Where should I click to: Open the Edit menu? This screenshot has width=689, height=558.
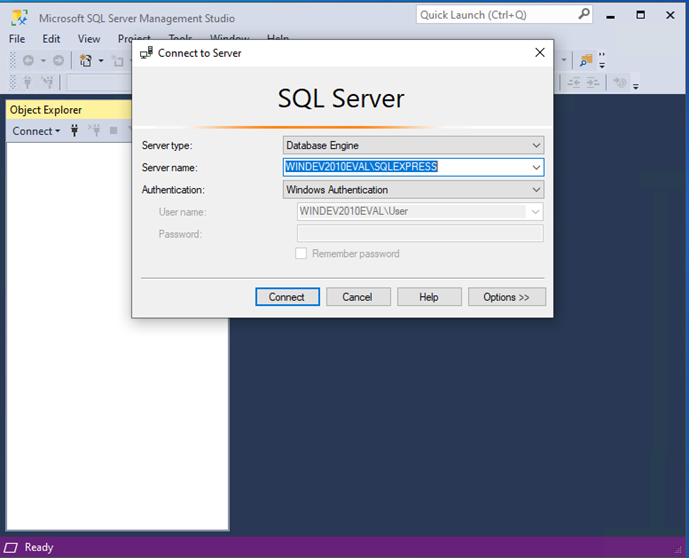[x=51, y=39]
